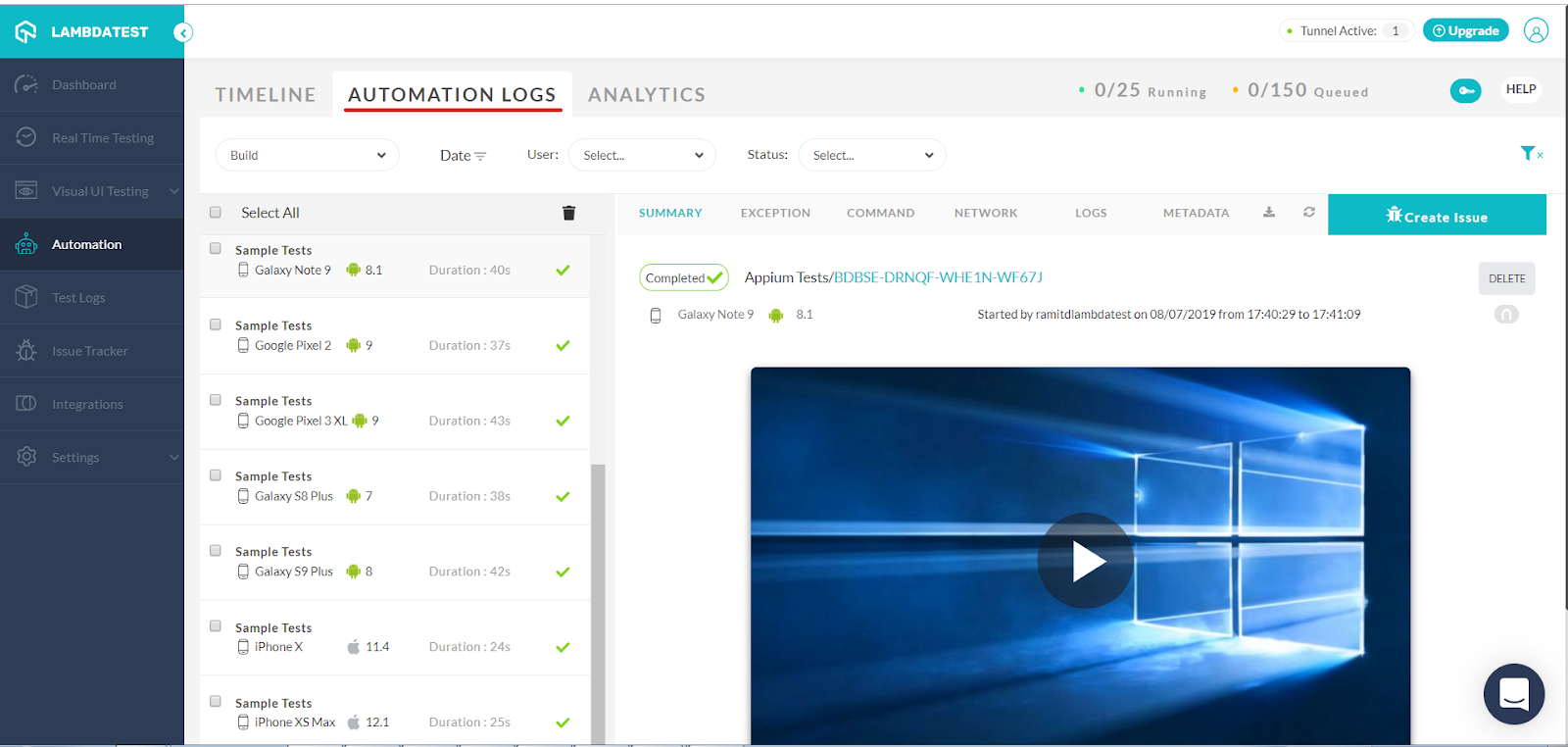Open the chat support widget

1513,694
